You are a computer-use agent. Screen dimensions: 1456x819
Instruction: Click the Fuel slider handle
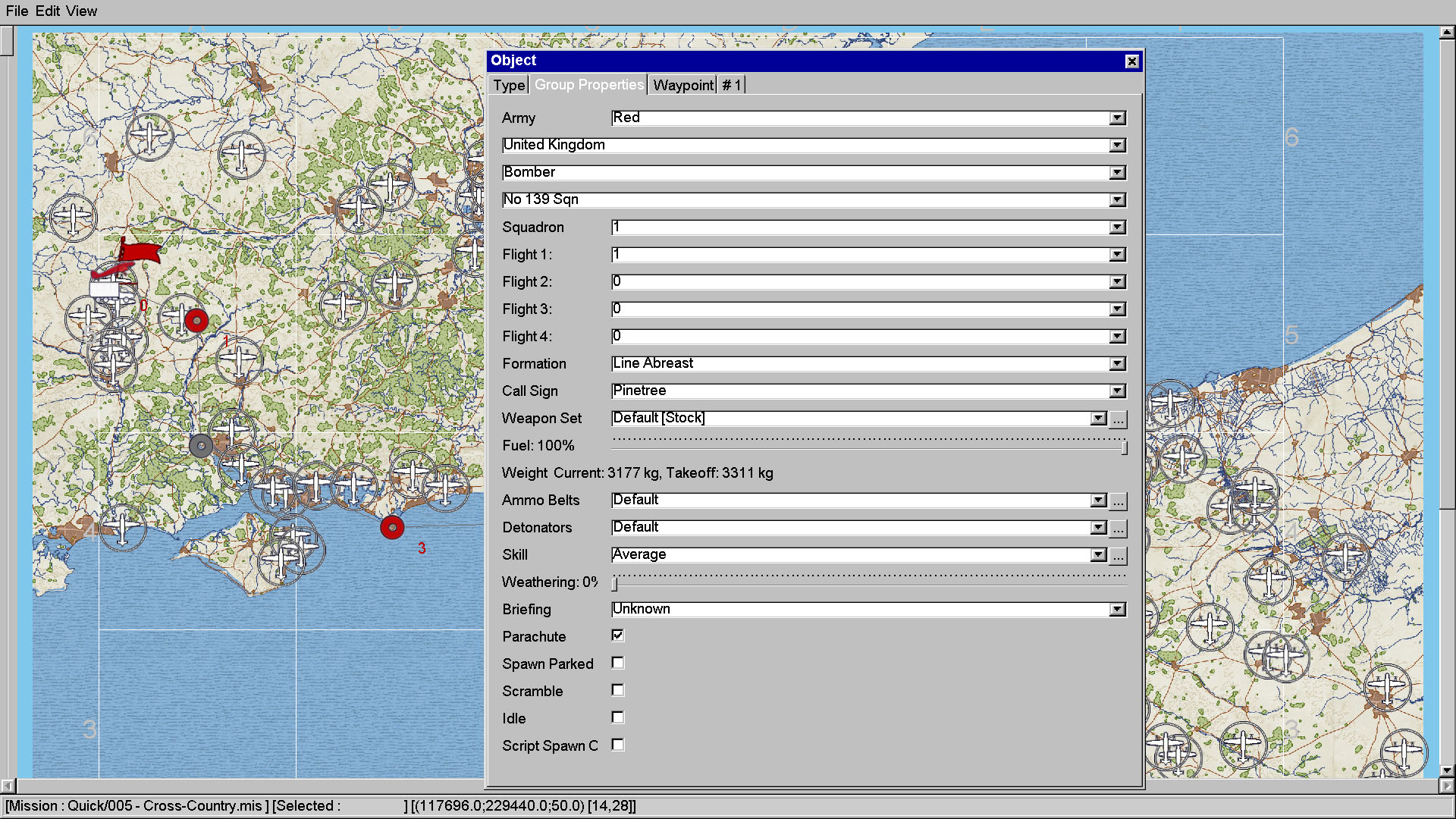point(1124,448)
